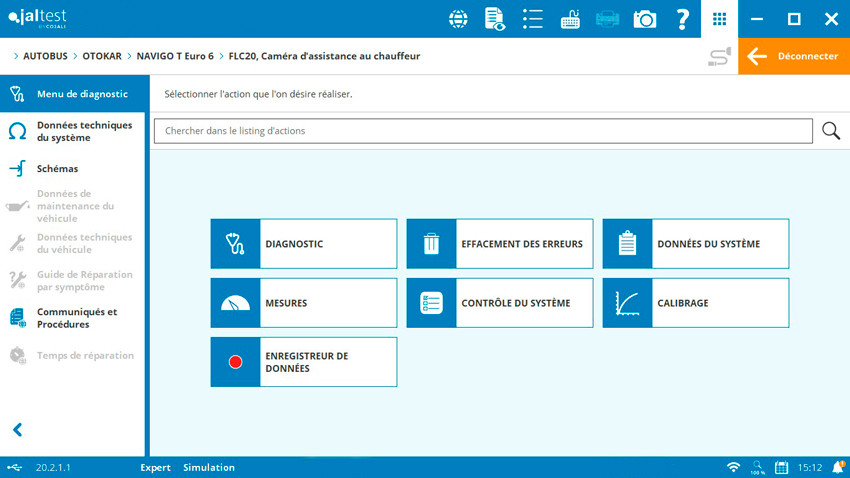Open the DONNÉES DU SYSTÈME tile
850x478 pixels.
pos(696,243)
